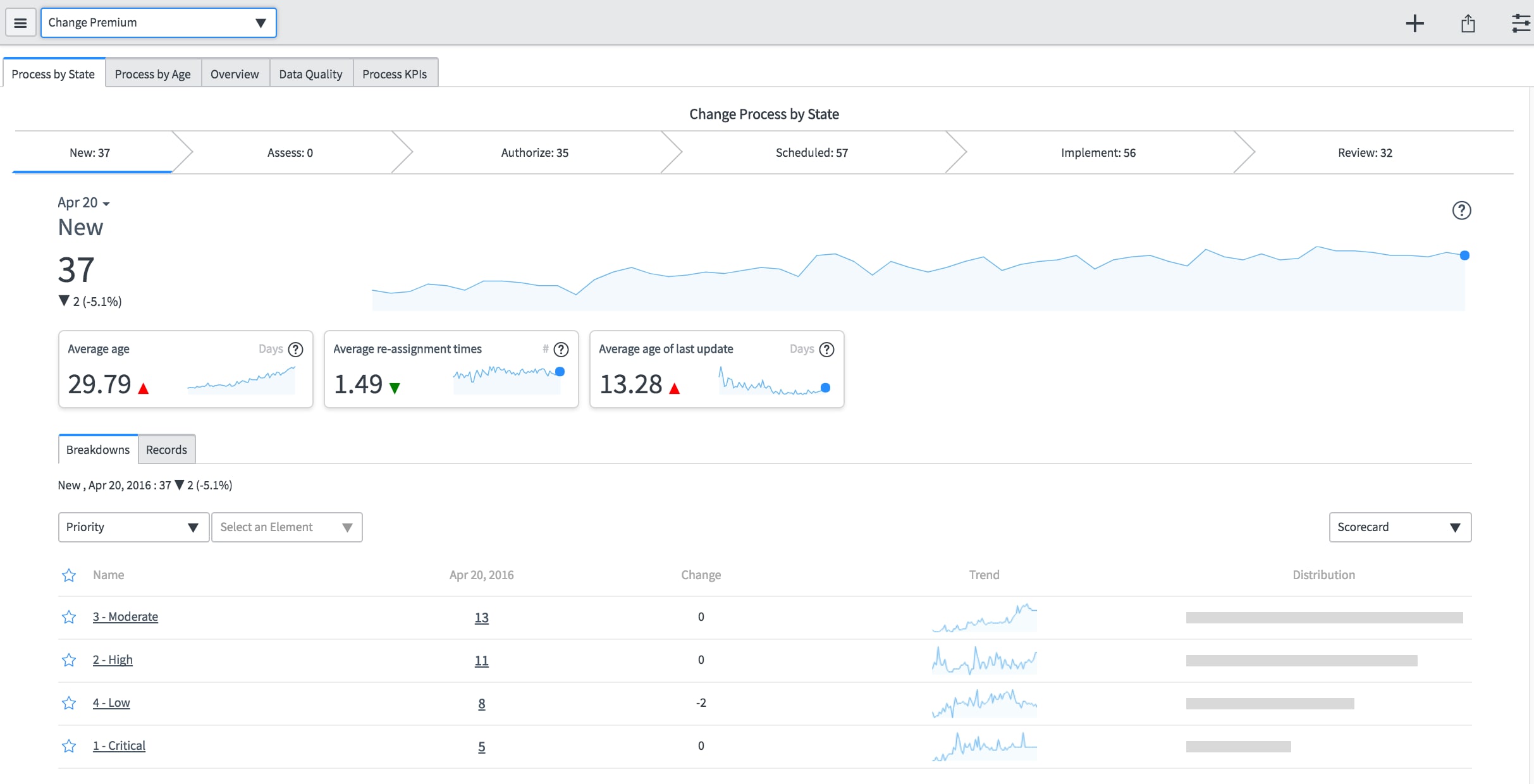Click the -2 change value for Low
1534x784 pixels.
(701, 702)
